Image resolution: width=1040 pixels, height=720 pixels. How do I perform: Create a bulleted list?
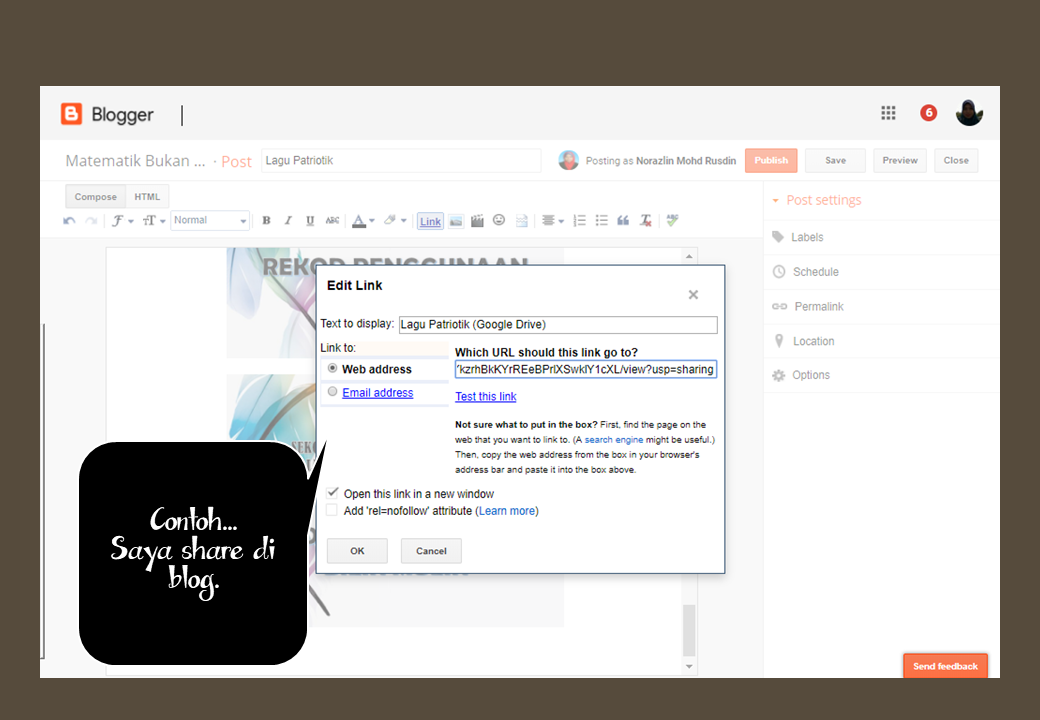tap(602, 220)
